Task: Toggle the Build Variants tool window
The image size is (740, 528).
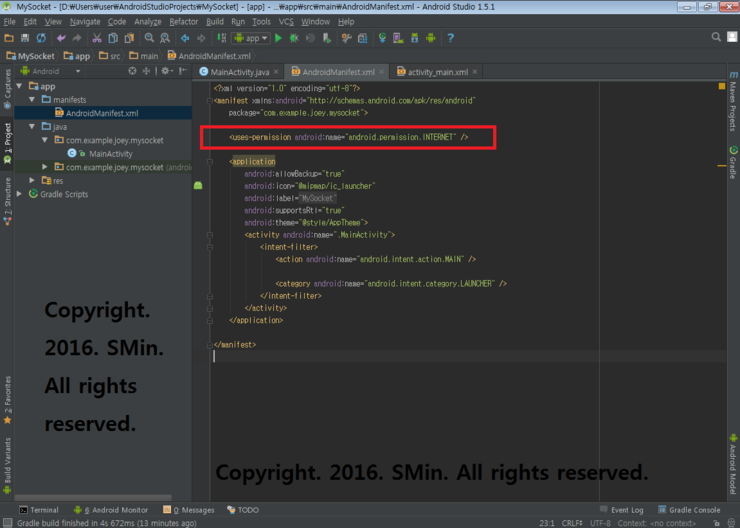Action: coord(7,466)
